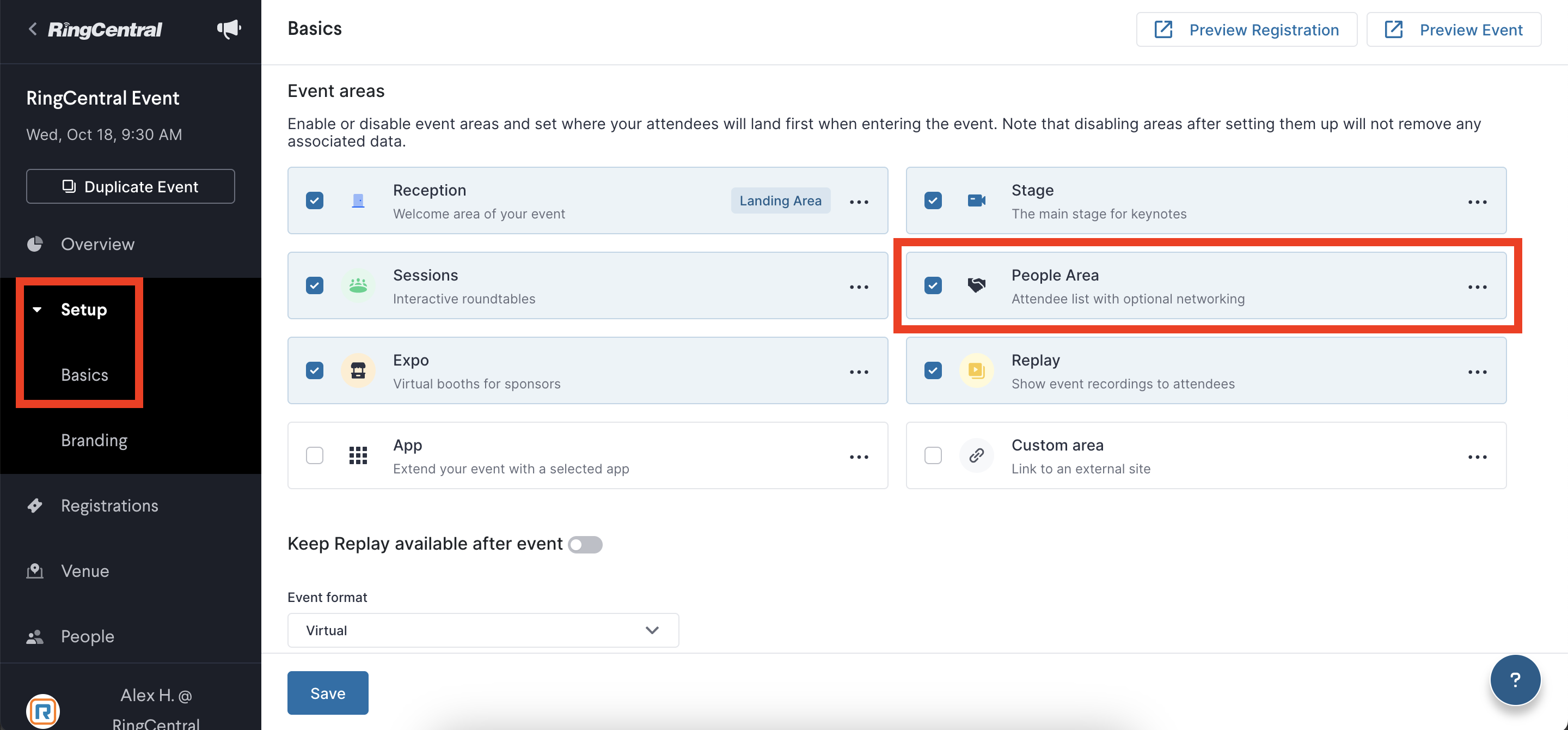Viewport: 1568px width, 730px height.
Task: Uncheck the Replay area checkbox
Action: (x=933, y=370)
